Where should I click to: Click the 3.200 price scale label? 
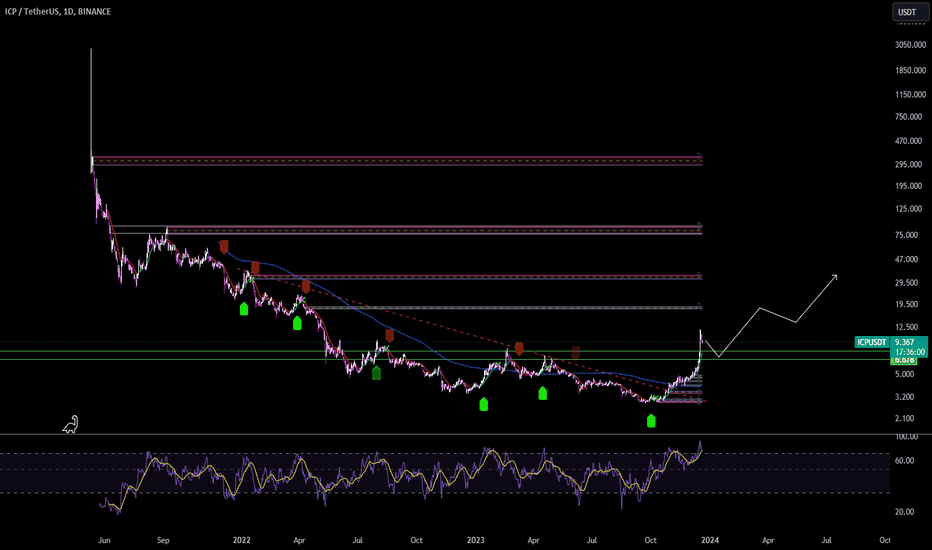[905, 397]
